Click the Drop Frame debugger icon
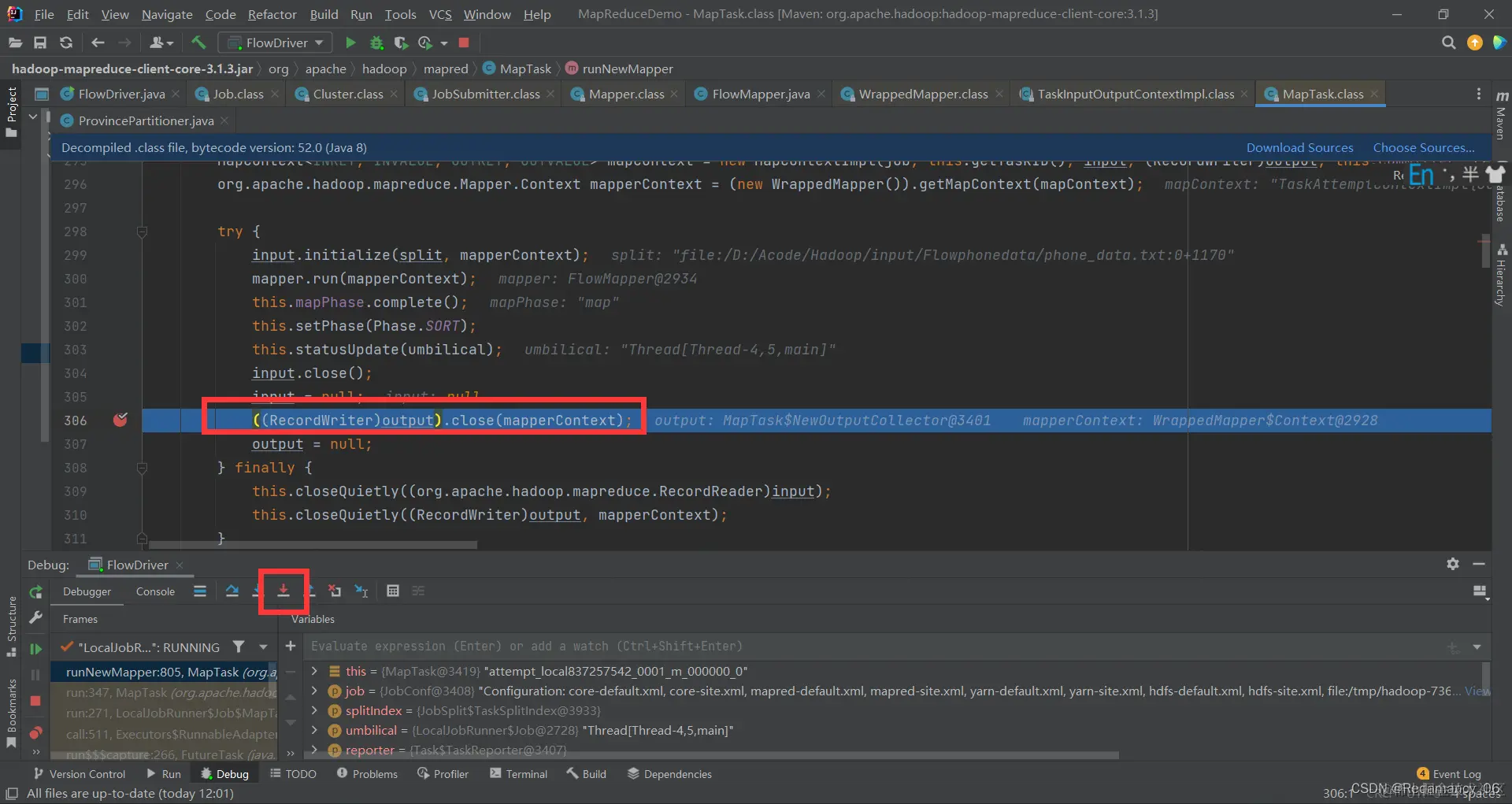This screenshot has height=804, width=1512. [335, 591]
